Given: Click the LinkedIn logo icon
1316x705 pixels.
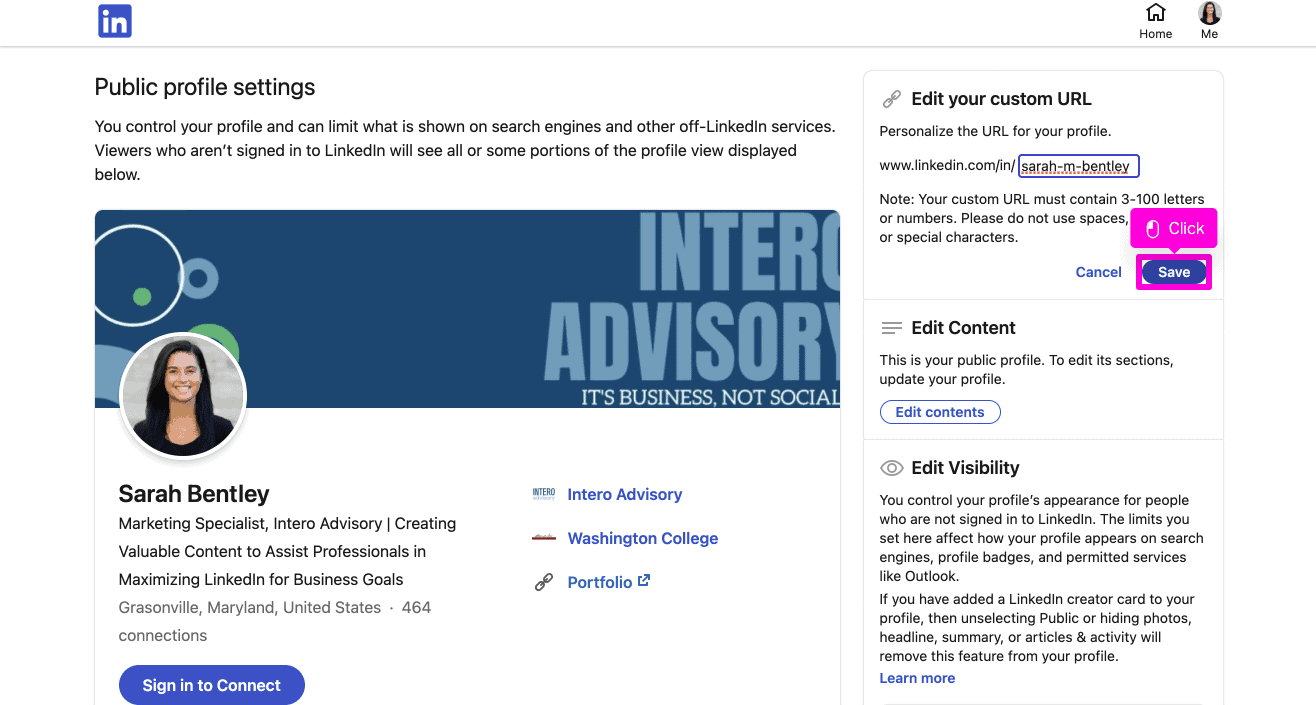Looking at the screenshot, I should 115,21.
